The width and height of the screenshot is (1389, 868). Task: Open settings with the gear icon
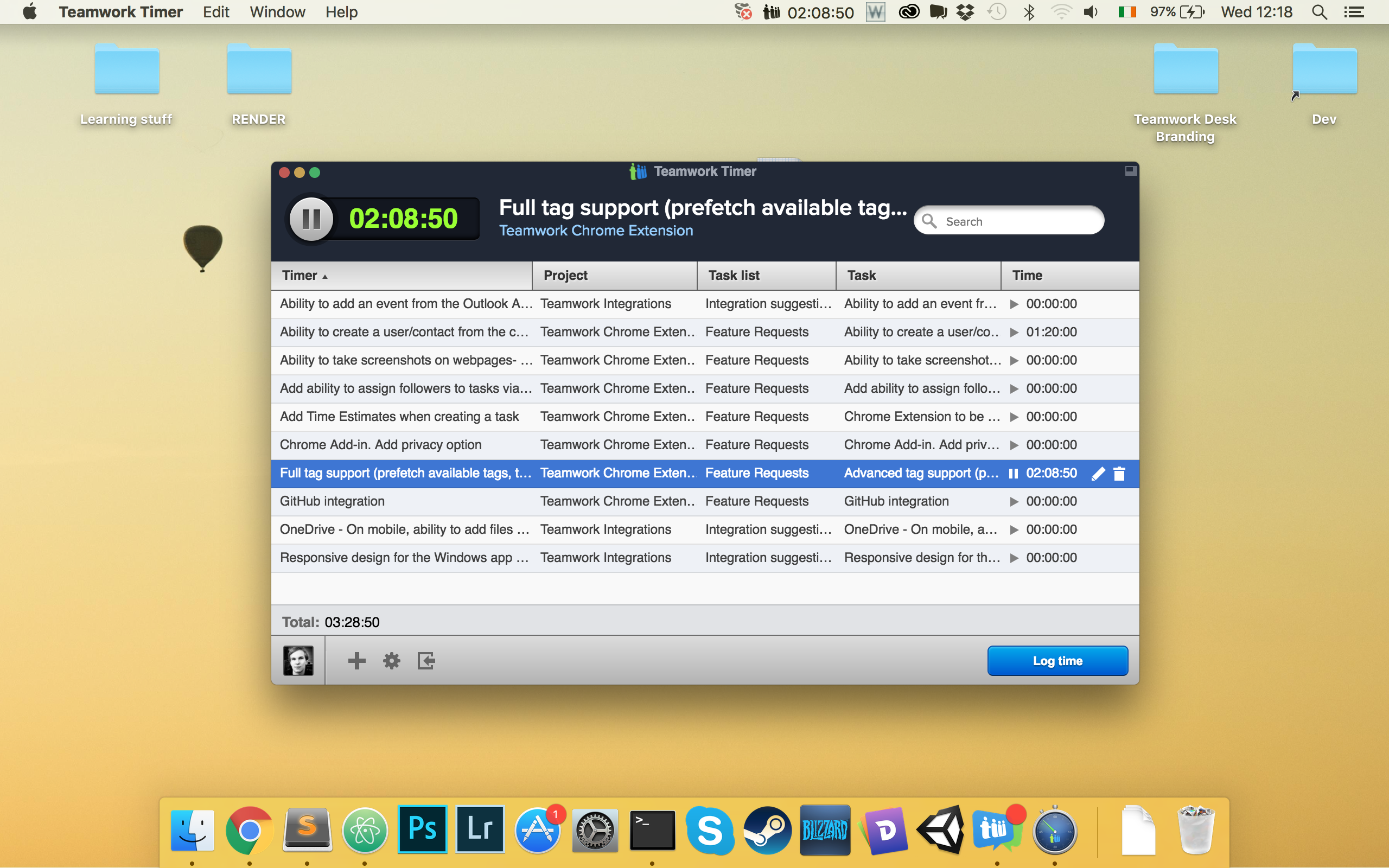point(391,661)
